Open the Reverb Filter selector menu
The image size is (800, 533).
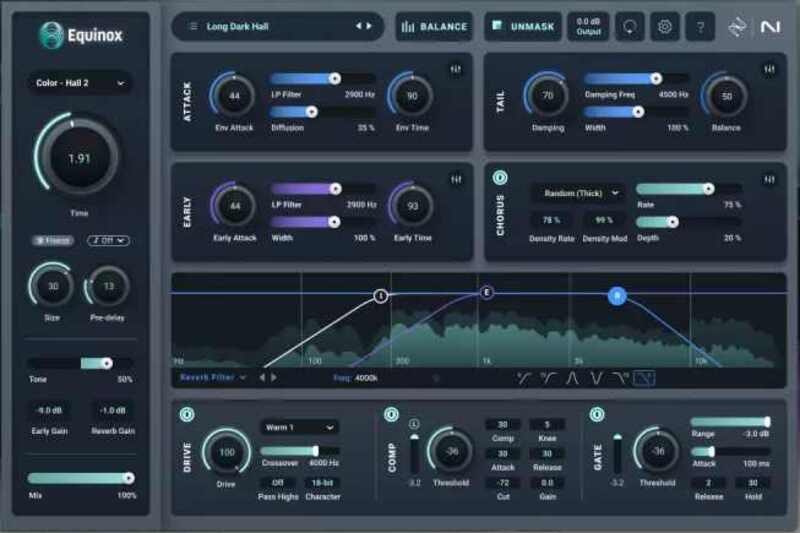tap(213, 378)
